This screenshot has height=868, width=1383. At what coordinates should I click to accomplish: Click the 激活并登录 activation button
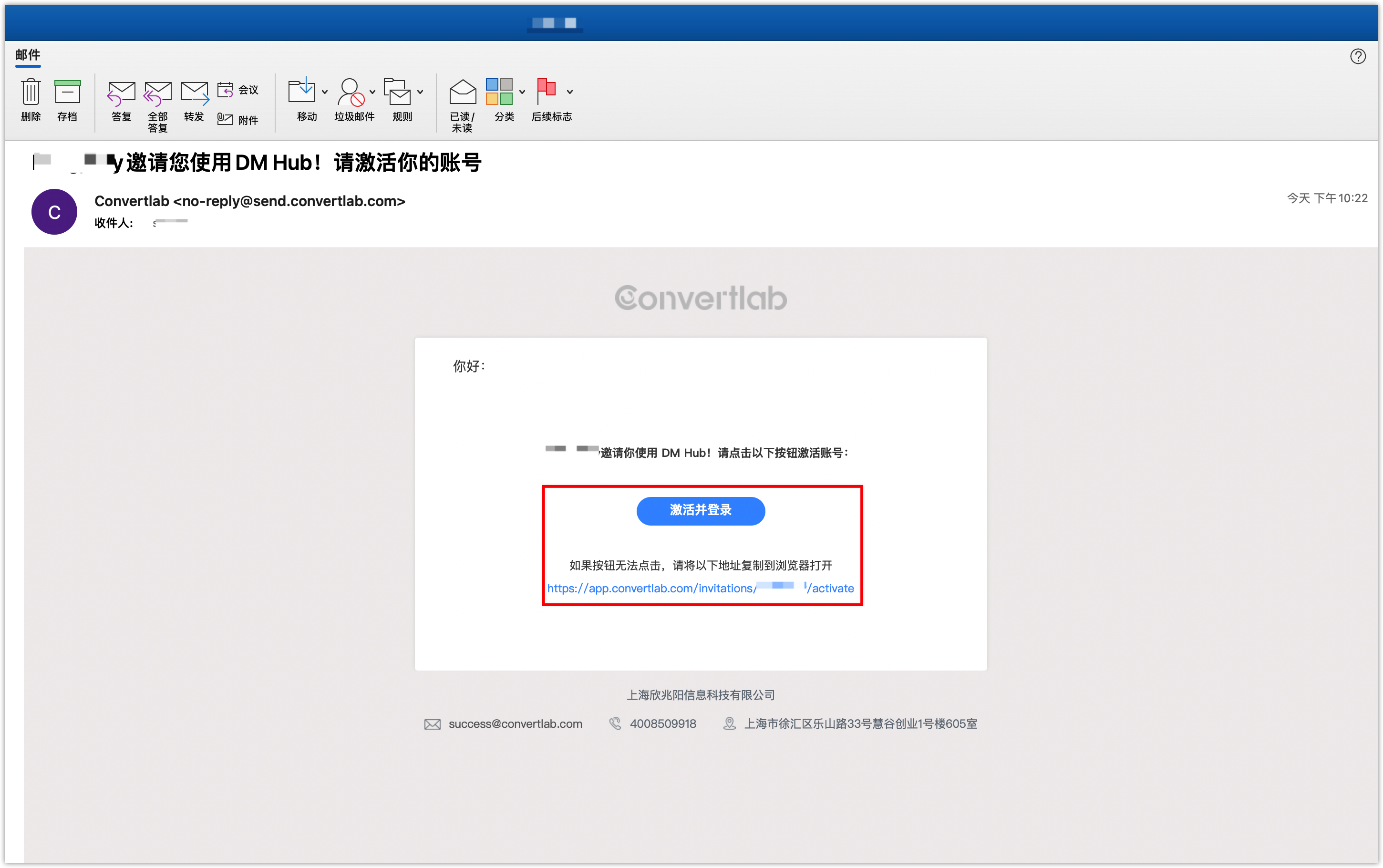click(701, 510)
